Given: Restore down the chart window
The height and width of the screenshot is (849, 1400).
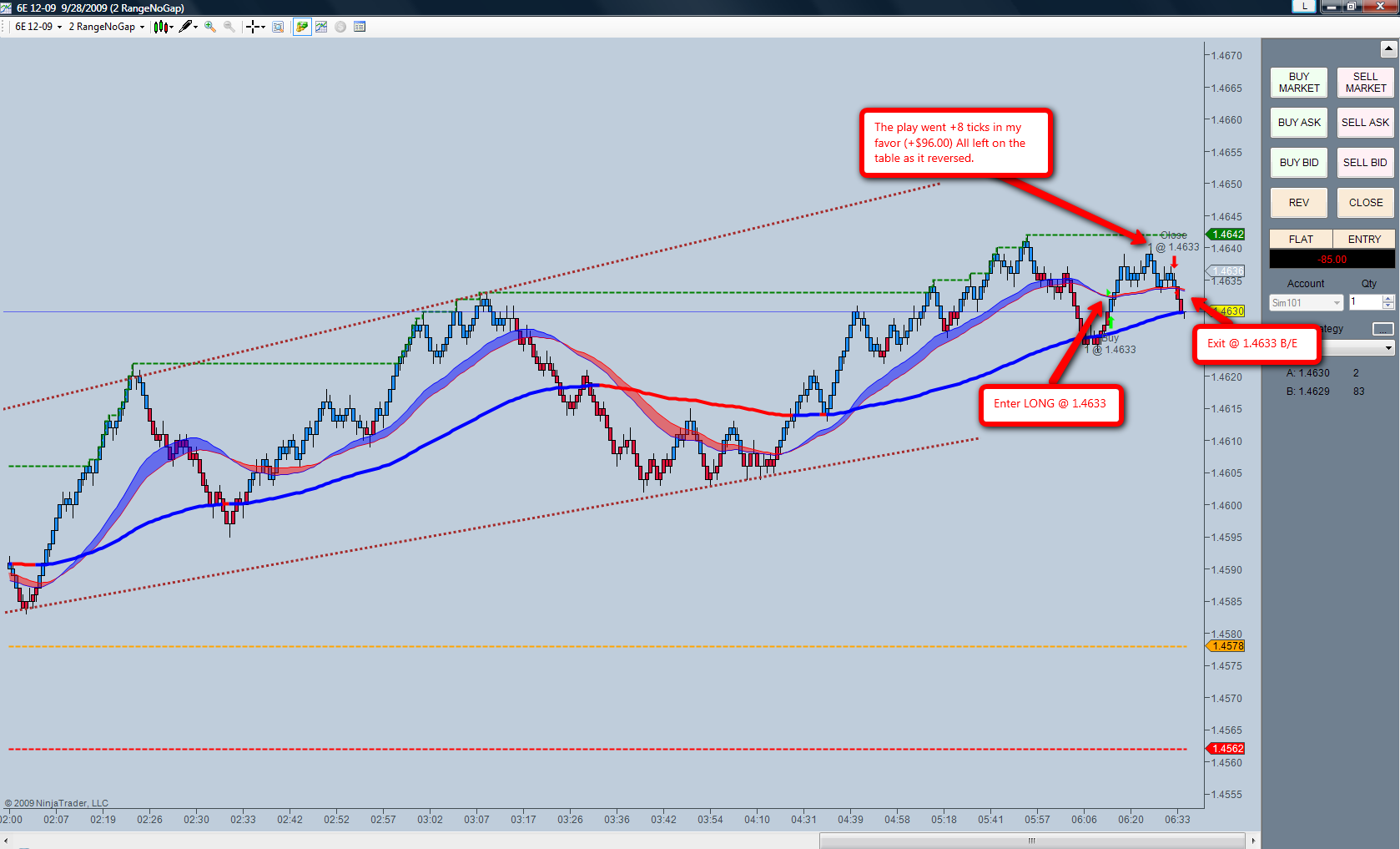Looking at the screenshot, I should 1352,7.
